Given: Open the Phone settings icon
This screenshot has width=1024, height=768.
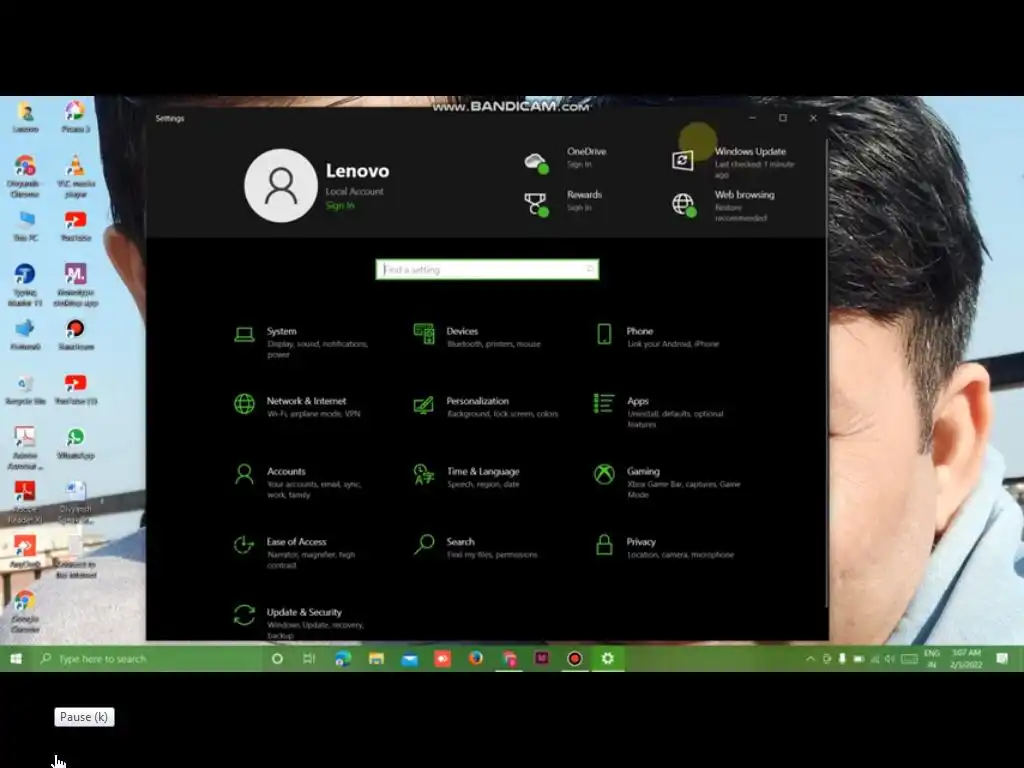Looking at the screenshot, I should click(x=604, y=334).
